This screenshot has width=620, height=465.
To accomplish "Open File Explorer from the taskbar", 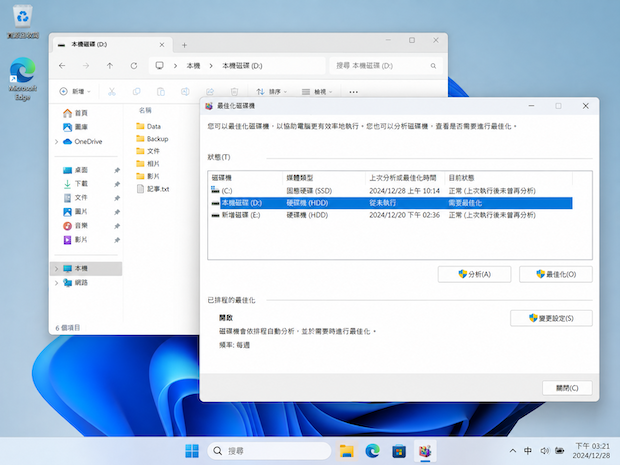I will point(346,451).
